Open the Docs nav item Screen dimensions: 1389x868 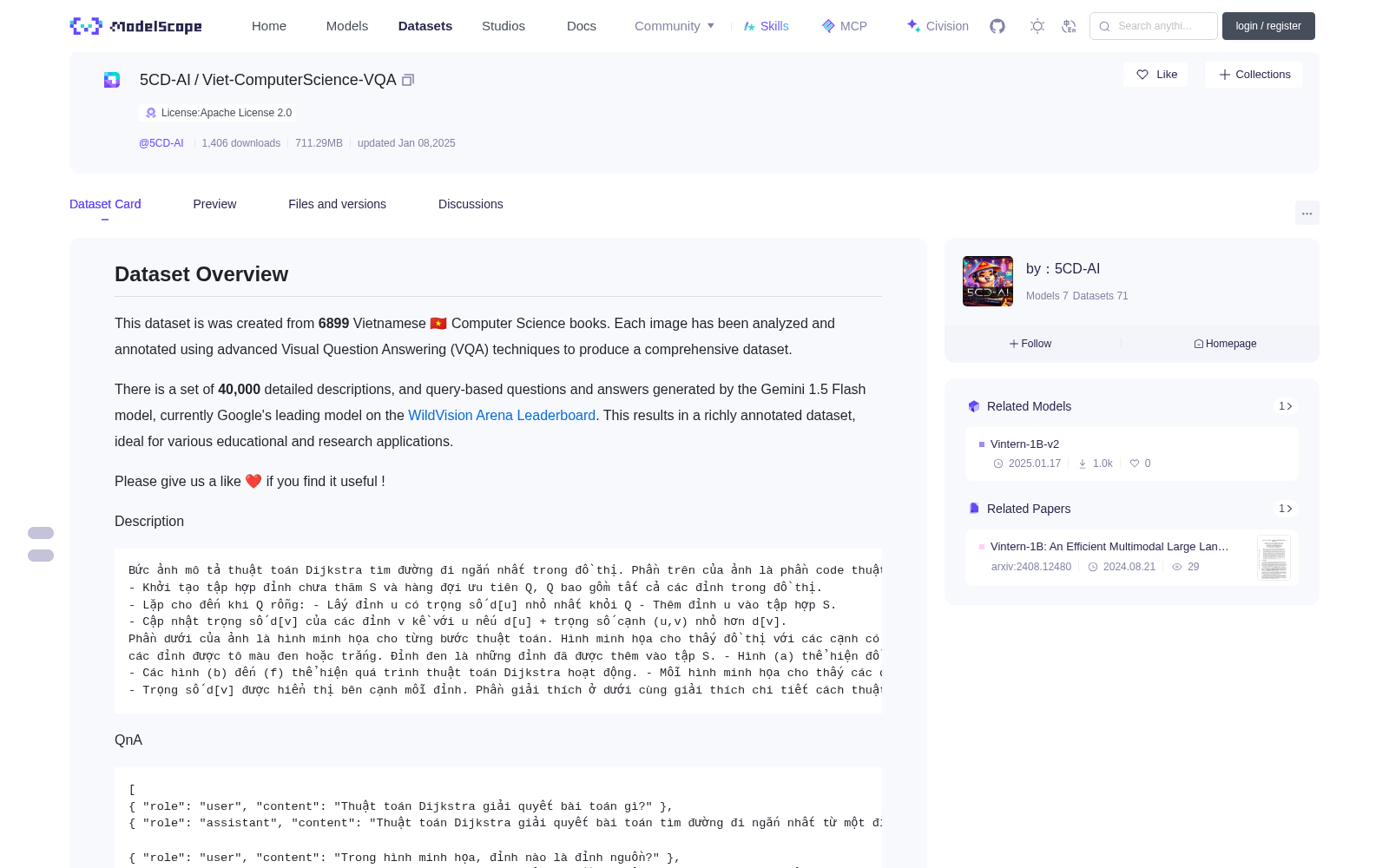[x=582, y=26]
